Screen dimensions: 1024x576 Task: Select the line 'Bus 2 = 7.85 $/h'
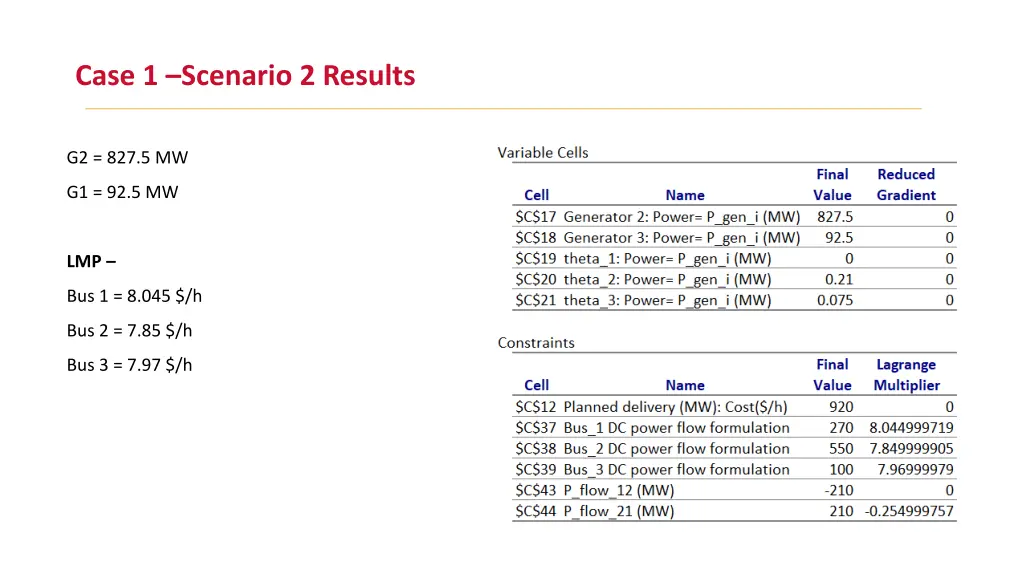[x=129, y=330]
